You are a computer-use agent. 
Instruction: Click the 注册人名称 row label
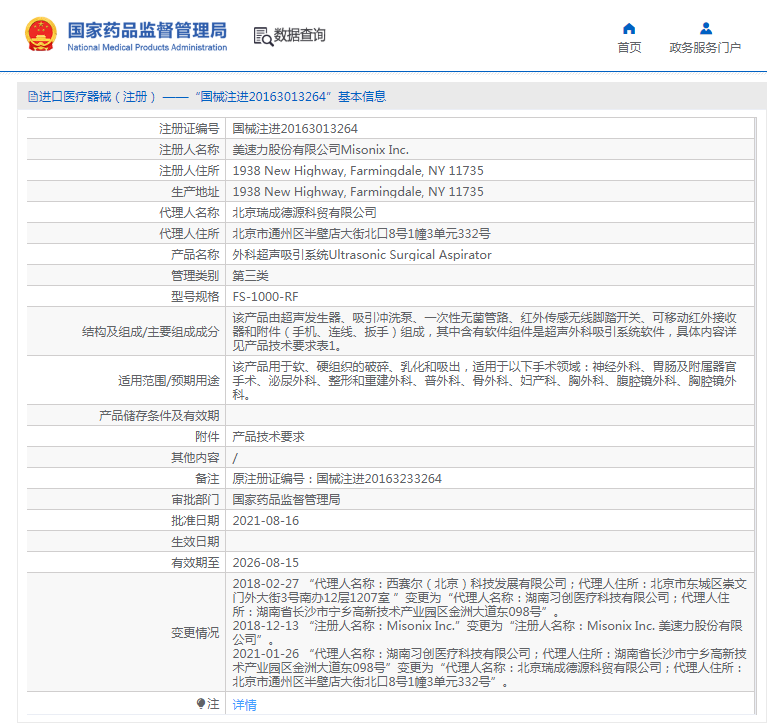(189, 150)
